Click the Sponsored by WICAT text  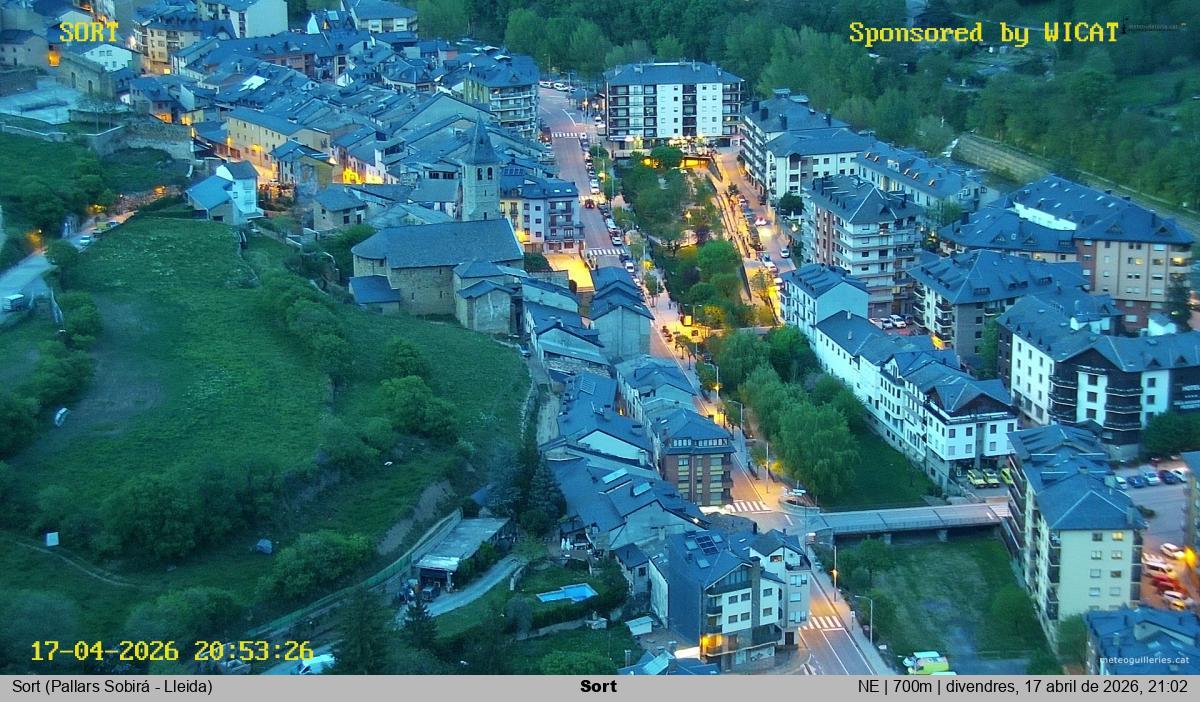coord(984,33)
